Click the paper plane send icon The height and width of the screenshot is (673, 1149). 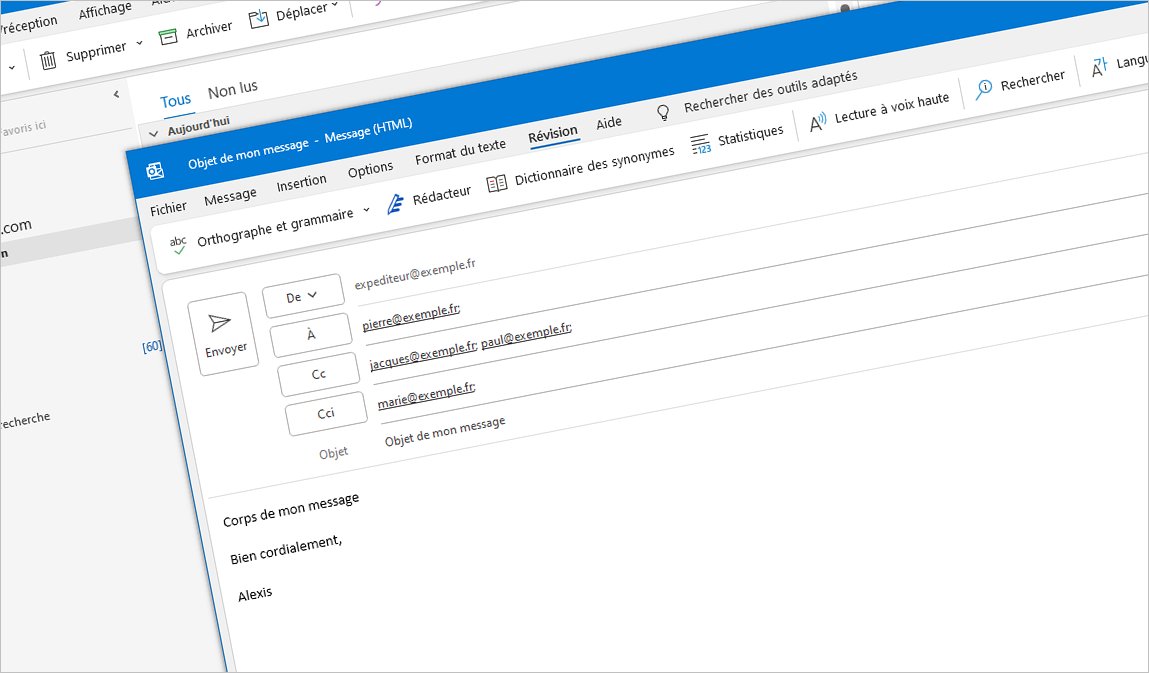point(219,323)
